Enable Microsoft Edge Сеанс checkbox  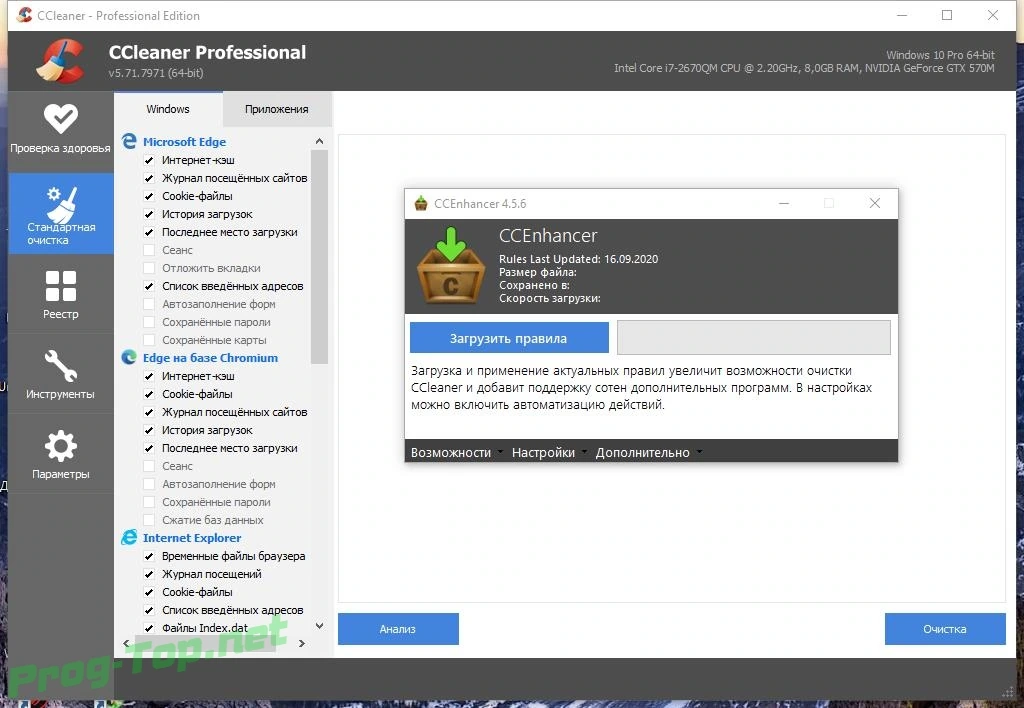149,250
